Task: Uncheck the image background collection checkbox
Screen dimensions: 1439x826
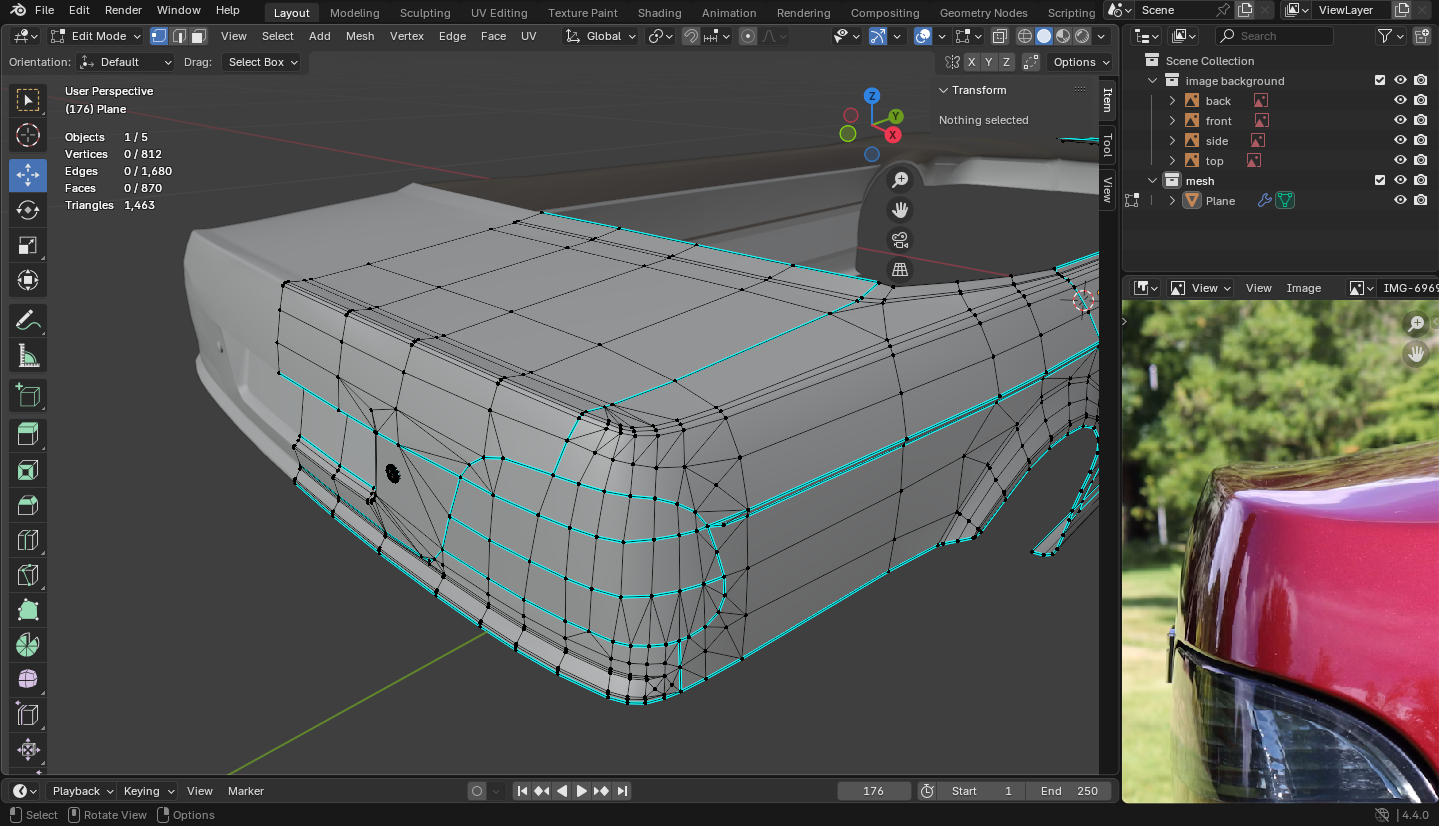Action: [x=1380, y=81]
